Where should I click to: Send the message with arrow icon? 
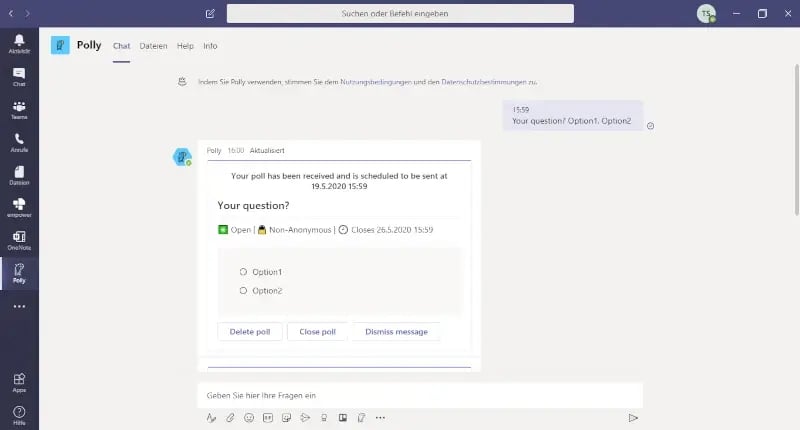point(633,418)
